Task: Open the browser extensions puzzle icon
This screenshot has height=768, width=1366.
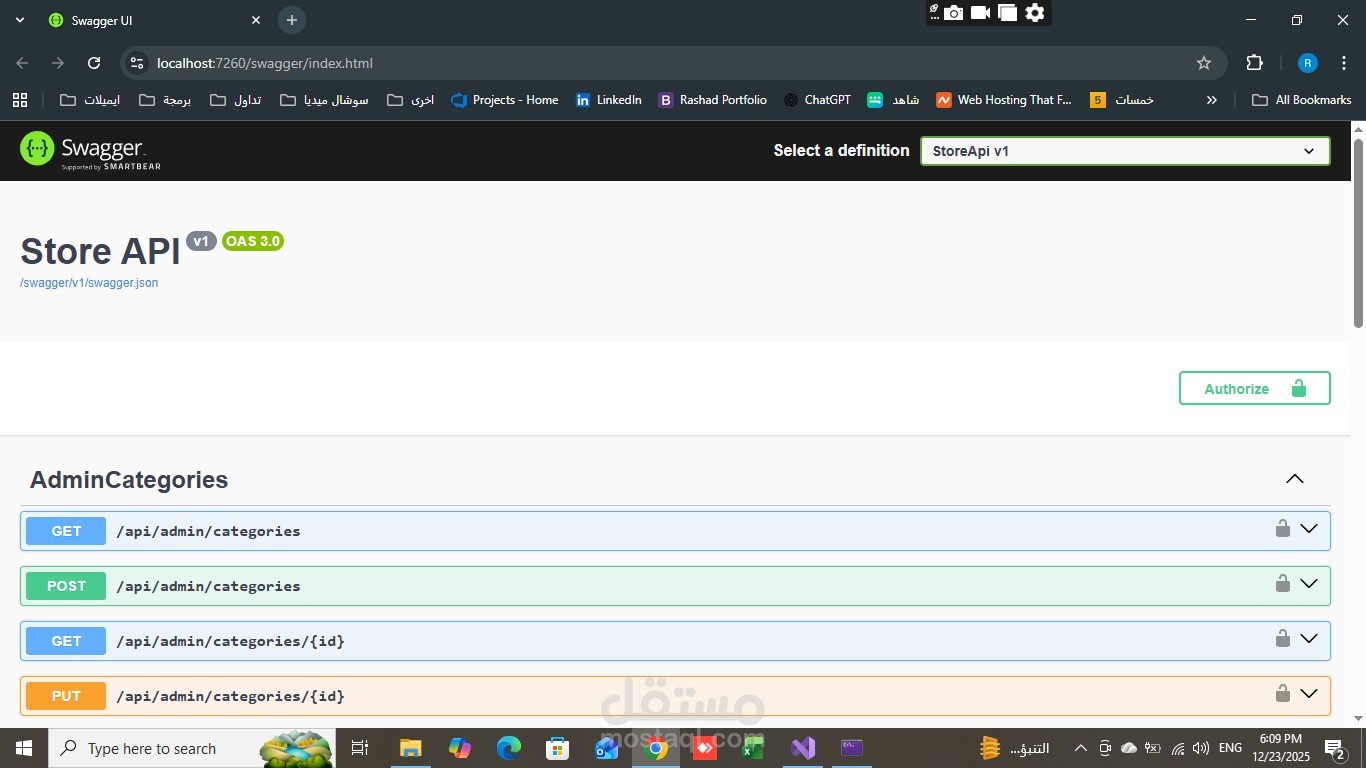Action: pyautogui.click(x=1253, y=63)
